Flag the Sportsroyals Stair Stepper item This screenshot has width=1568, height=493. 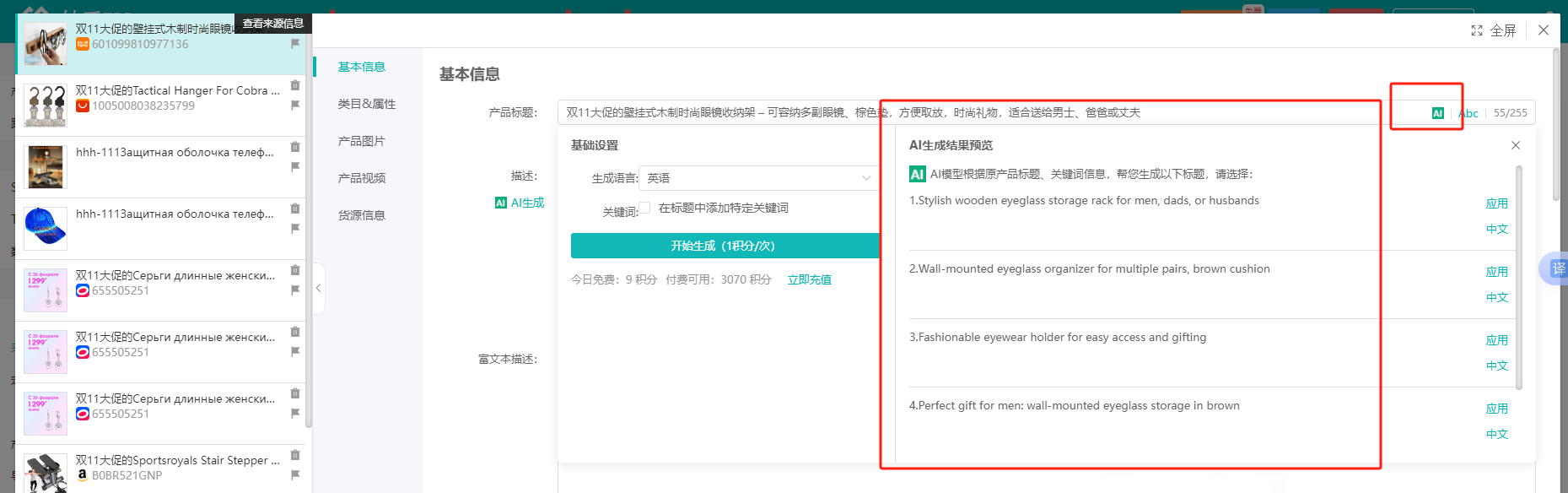295,475
